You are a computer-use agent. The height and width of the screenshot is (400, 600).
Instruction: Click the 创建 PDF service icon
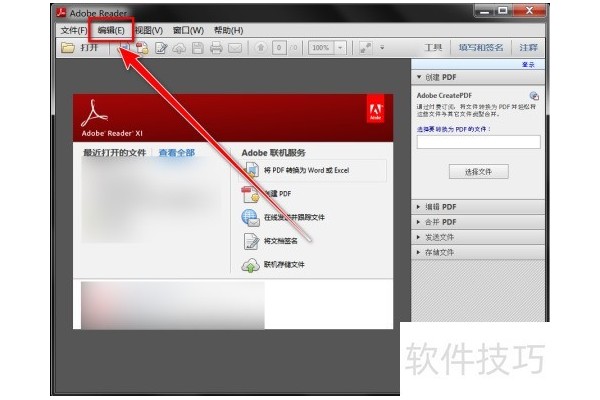click(250, 194)
